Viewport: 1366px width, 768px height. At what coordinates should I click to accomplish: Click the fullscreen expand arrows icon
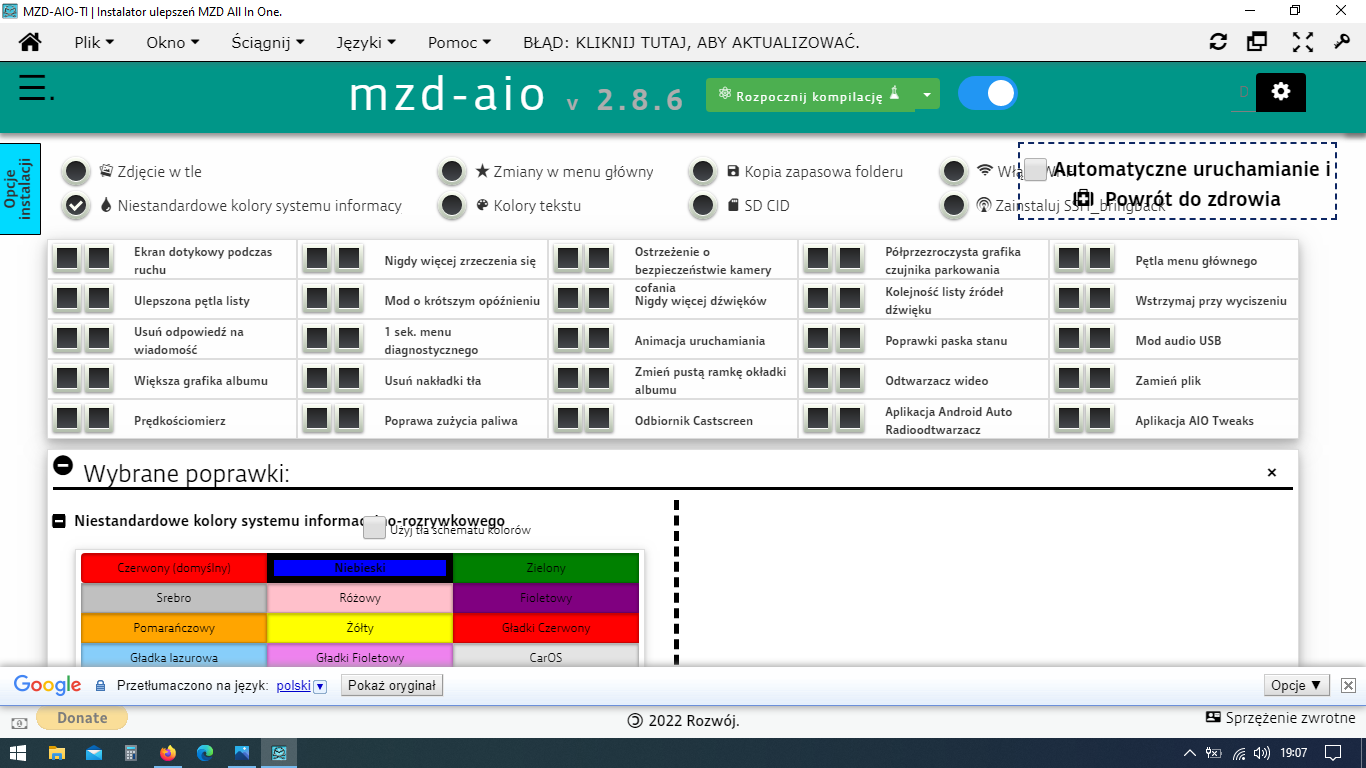point(1302,42)
